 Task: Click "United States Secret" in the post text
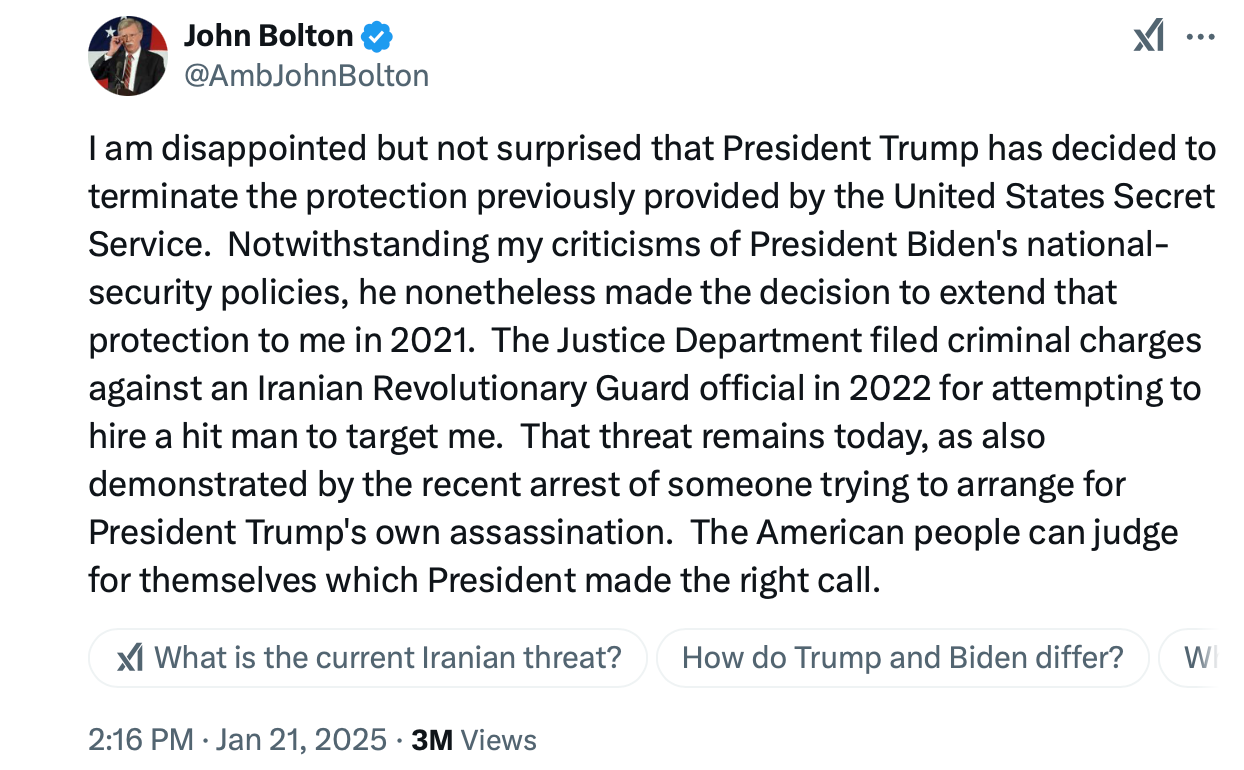point(1054,196)
